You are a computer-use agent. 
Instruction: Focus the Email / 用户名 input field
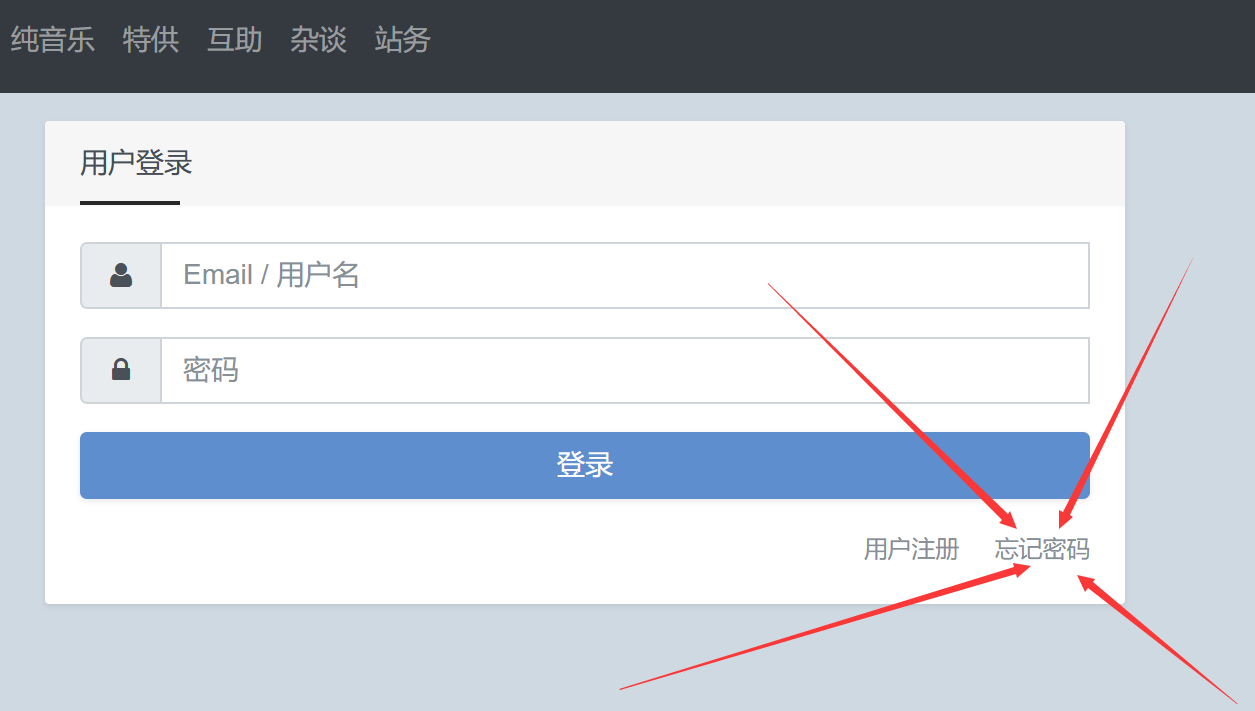[x=625, y=275]
